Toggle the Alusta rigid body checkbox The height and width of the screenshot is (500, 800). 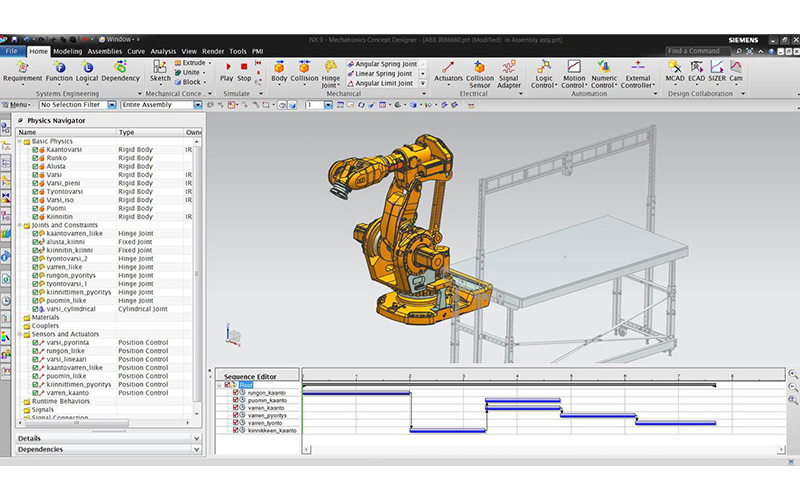pyautogui.click(x=35, y=166)
